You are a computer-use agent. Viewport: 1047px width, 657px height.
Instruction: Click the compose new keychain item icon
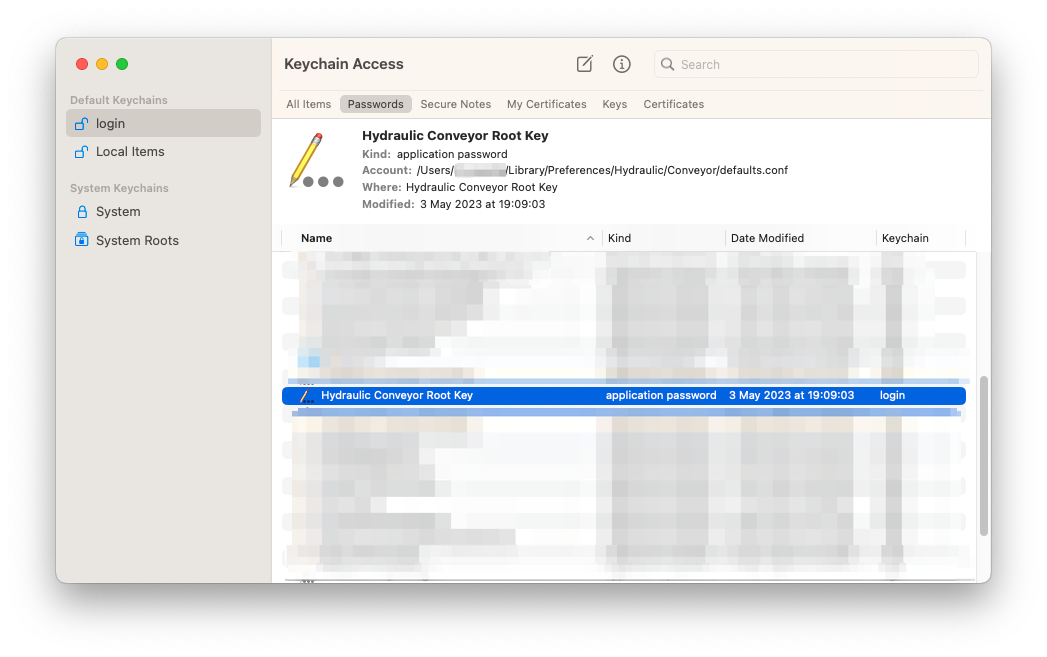point(585,64)
